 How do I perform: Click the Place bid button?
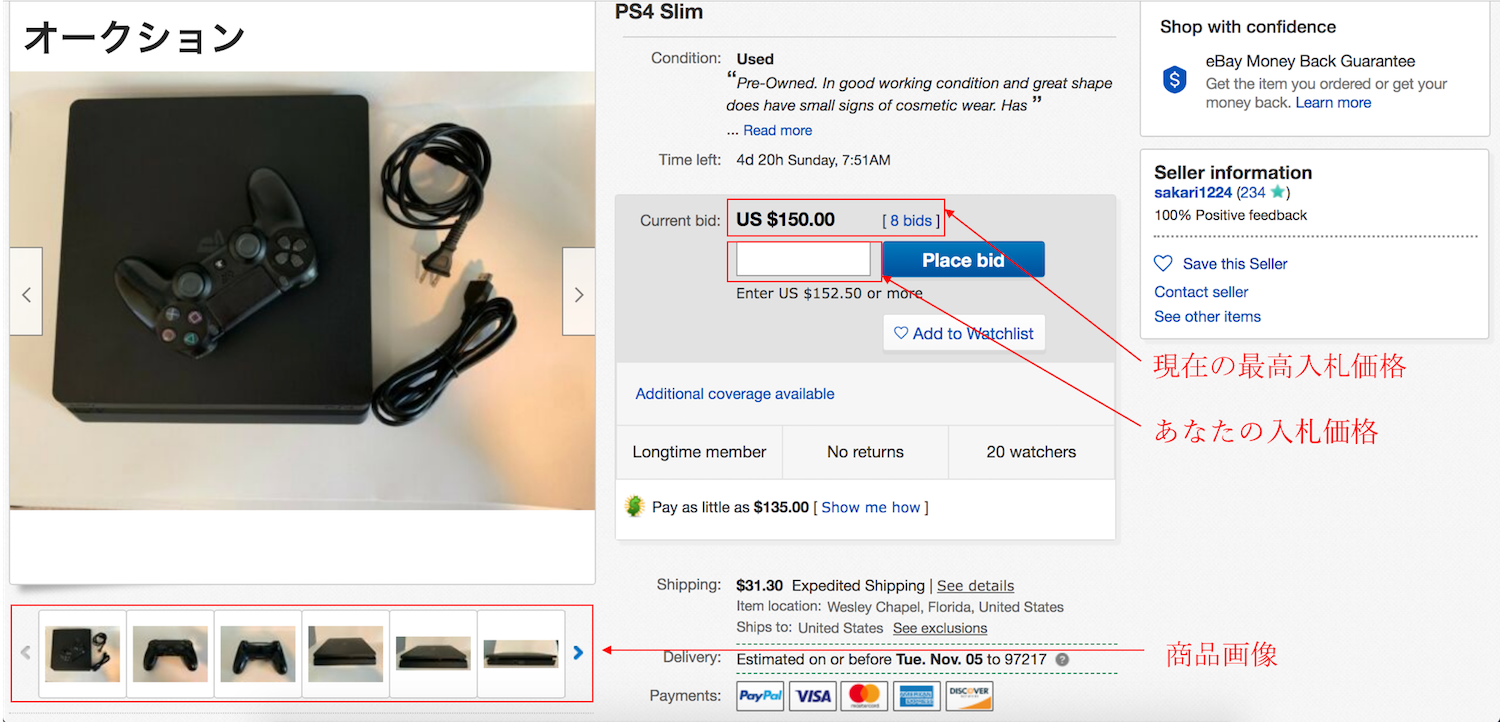963,260
